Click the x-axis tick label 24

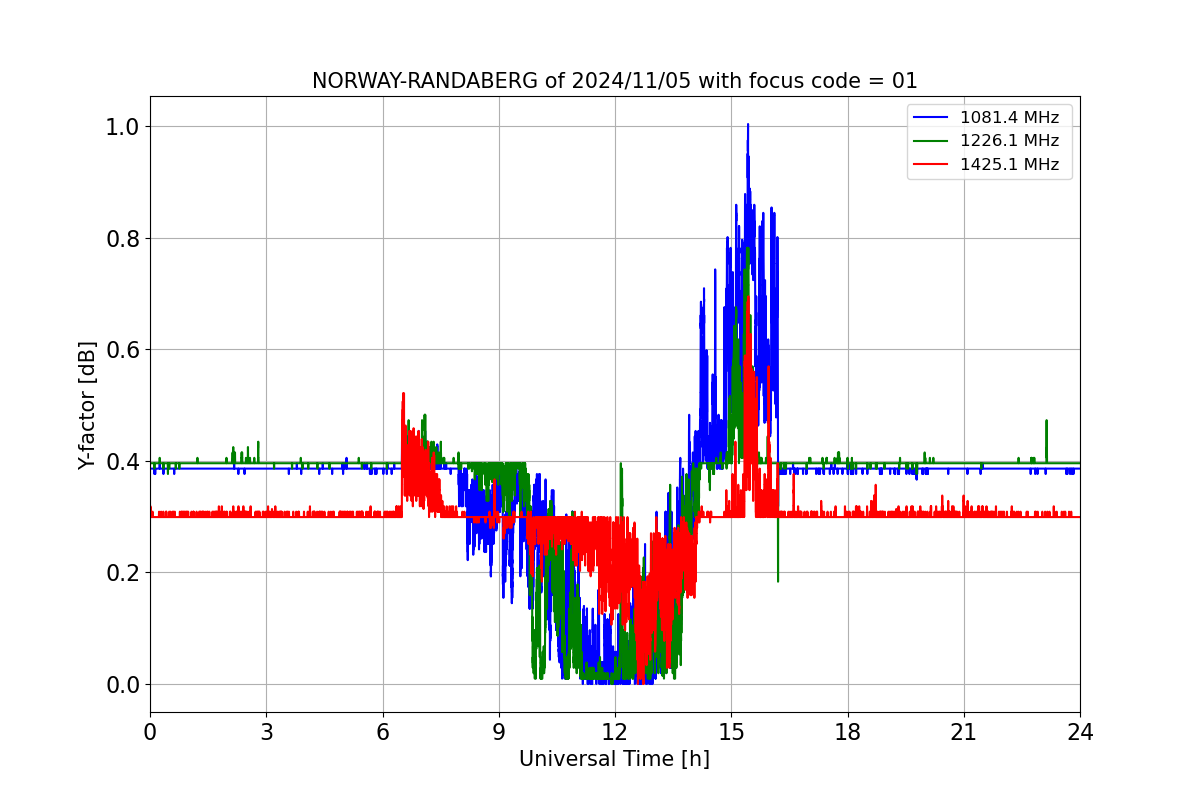1080,732
